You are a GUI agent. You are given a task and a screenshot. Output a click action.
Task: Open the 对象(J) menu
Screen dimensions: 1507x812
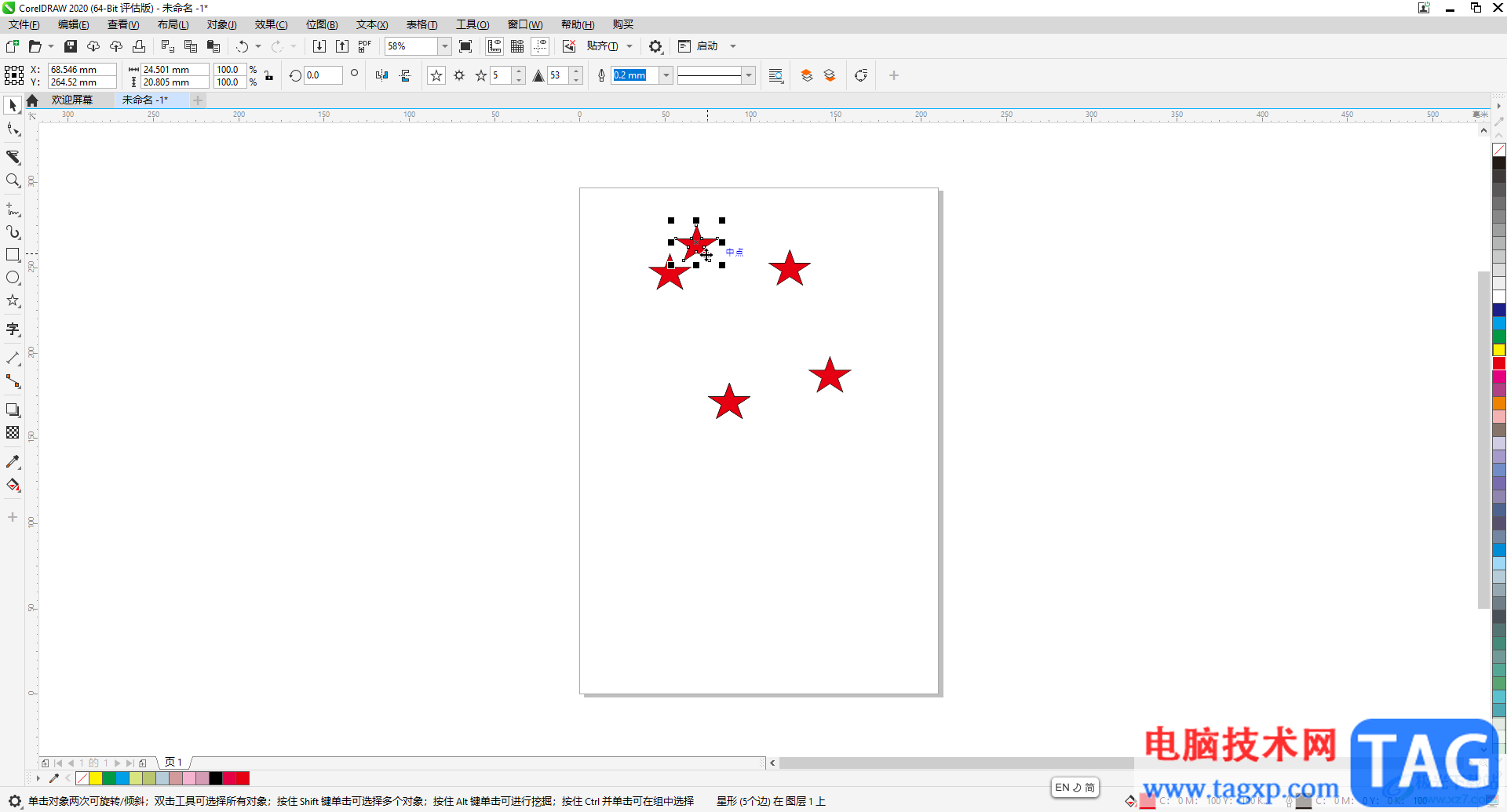click(221, 25)
